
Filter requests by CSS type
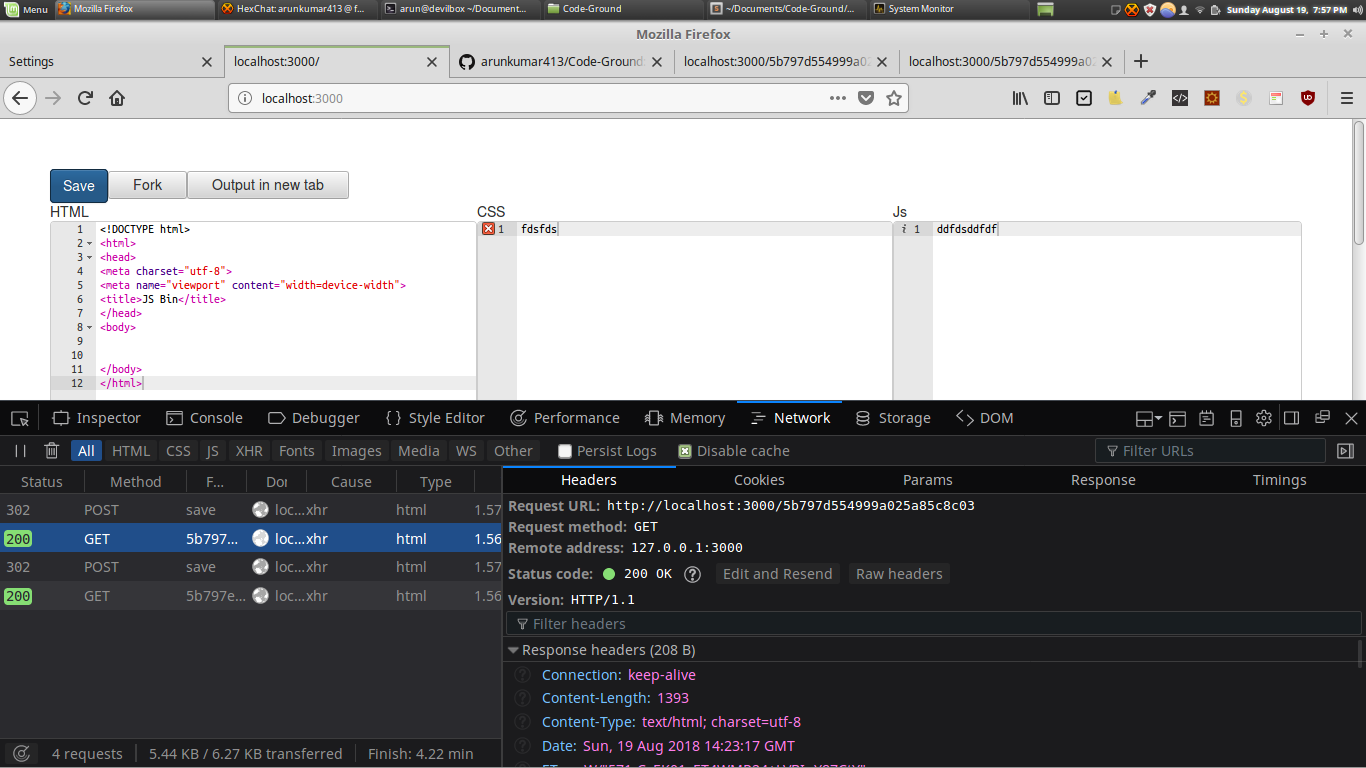[x=178, y=451]
